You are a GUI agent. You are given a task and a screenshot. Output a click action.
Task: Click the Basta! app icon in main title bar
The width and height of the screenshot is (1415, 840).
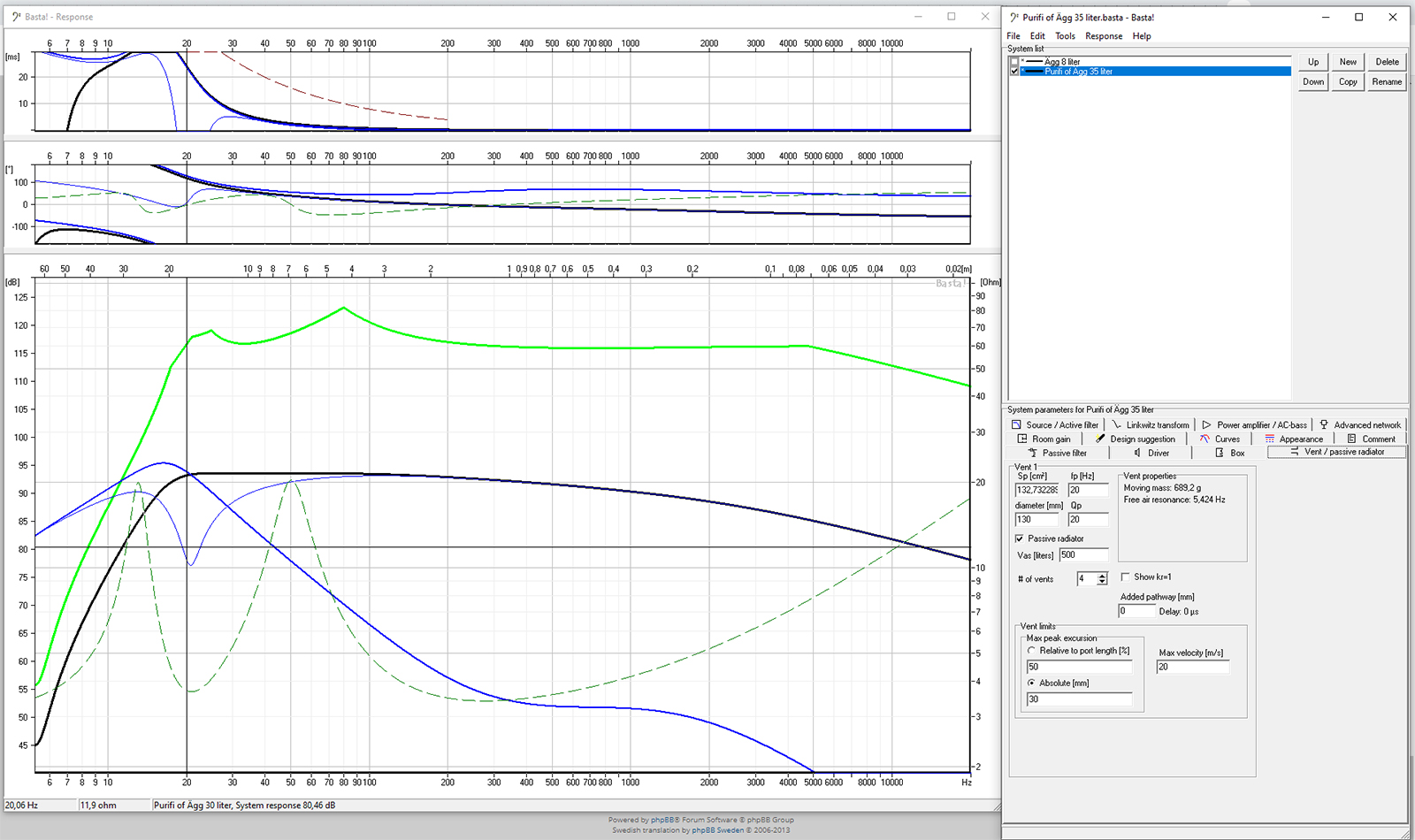(x=1014, y=17)
